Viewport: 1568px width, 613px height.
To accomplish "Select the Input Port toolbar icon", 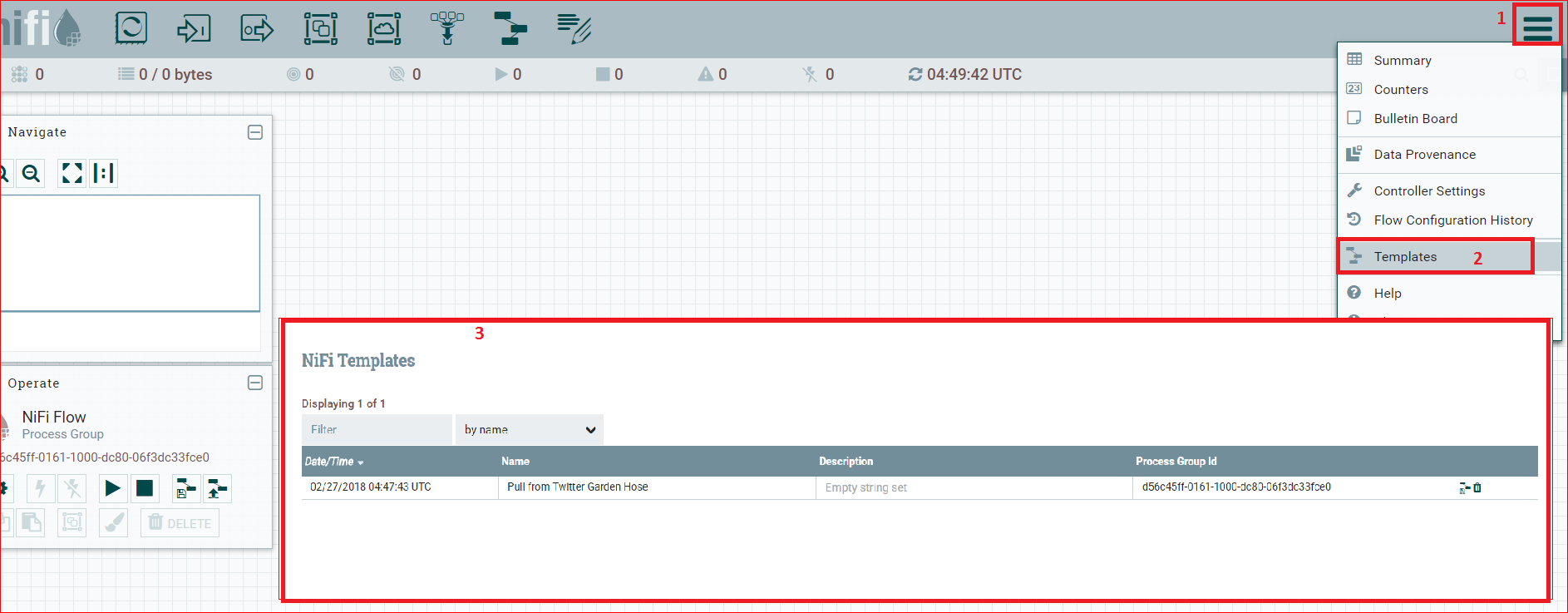I will tap(194, 29).
